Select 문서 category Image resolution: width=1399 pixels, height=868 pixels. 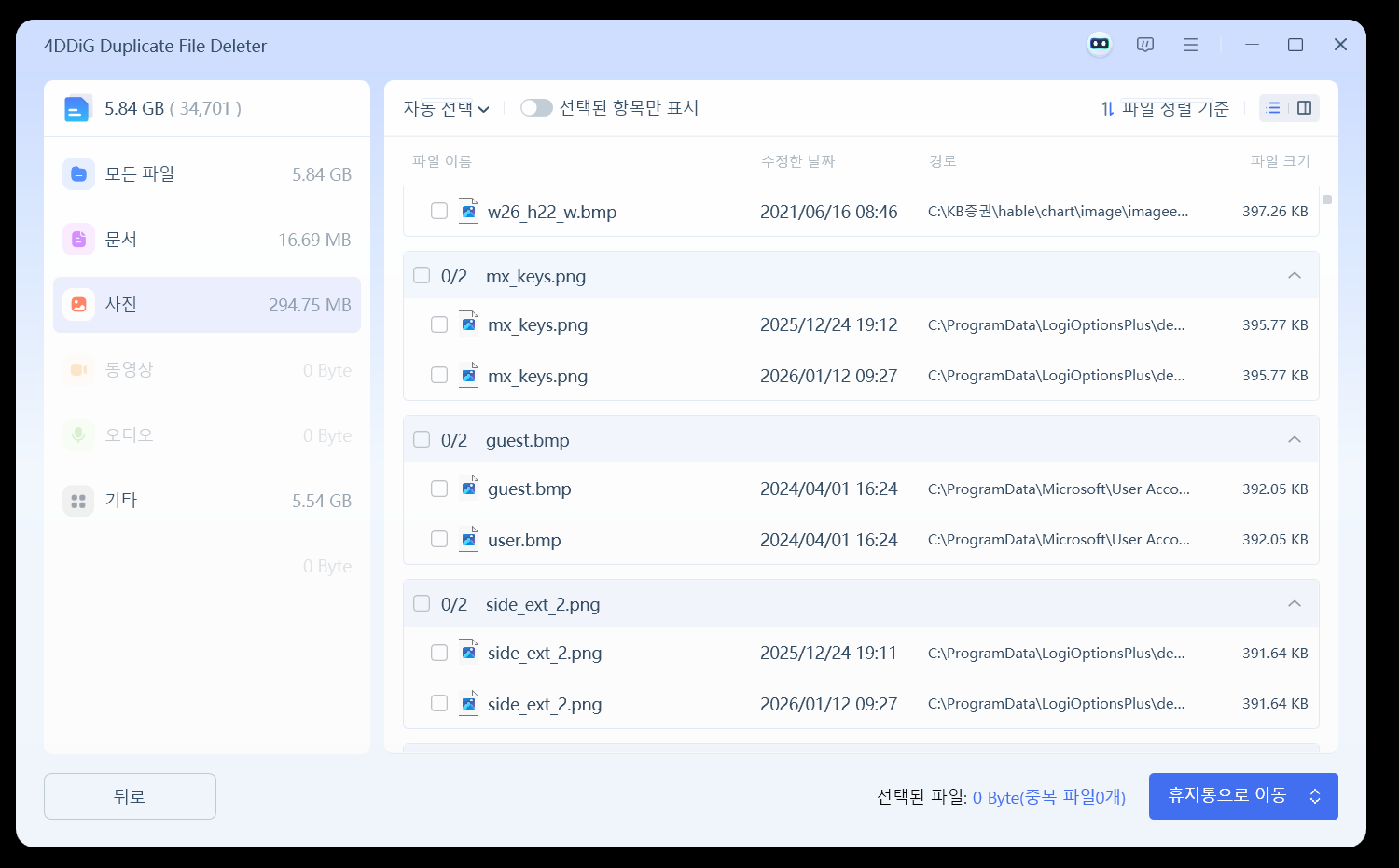[x=207, y=240]
